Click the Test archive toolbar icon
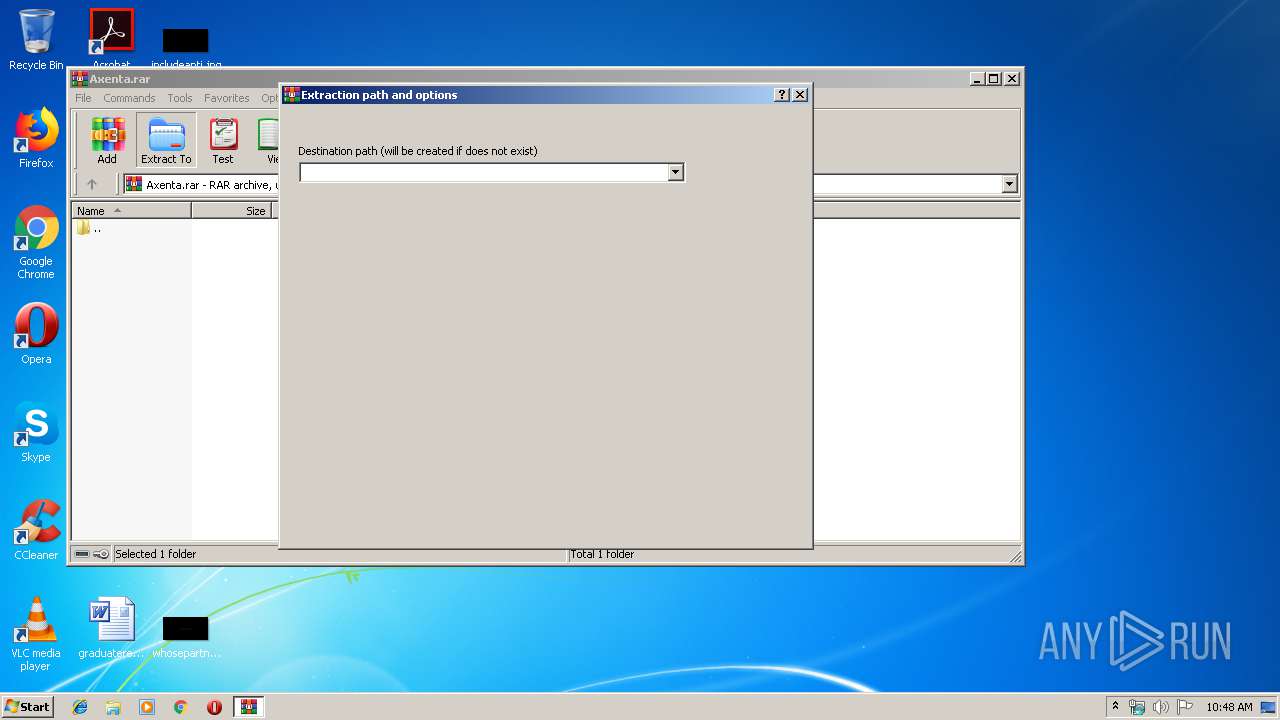Viewport: 1280px width, 720px height. pos(223,140)
